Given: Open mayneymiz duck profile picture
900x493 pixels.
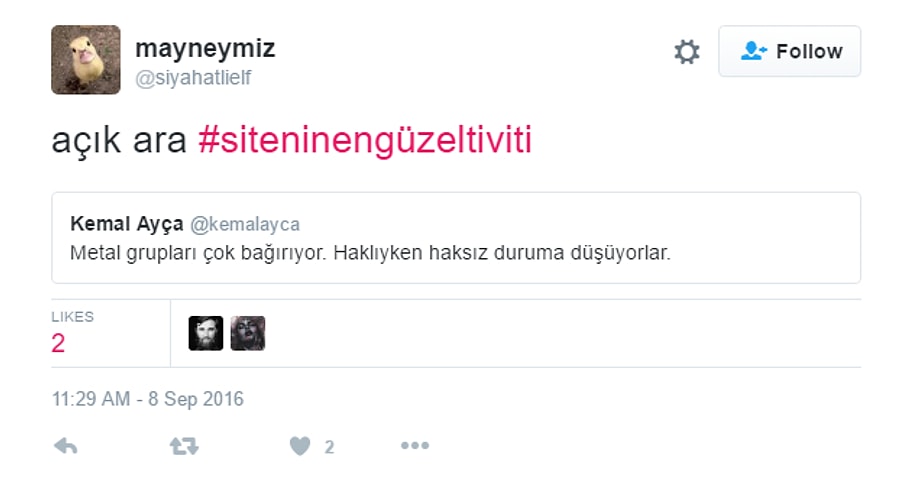Looking at the screenshot, I should [86, 60].
